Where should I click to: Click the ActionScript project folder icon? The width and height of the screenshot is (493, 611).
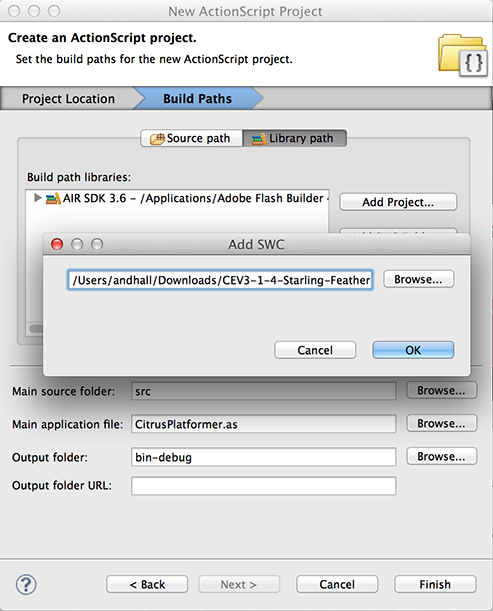pyautogui.click(x=463, y=56)
